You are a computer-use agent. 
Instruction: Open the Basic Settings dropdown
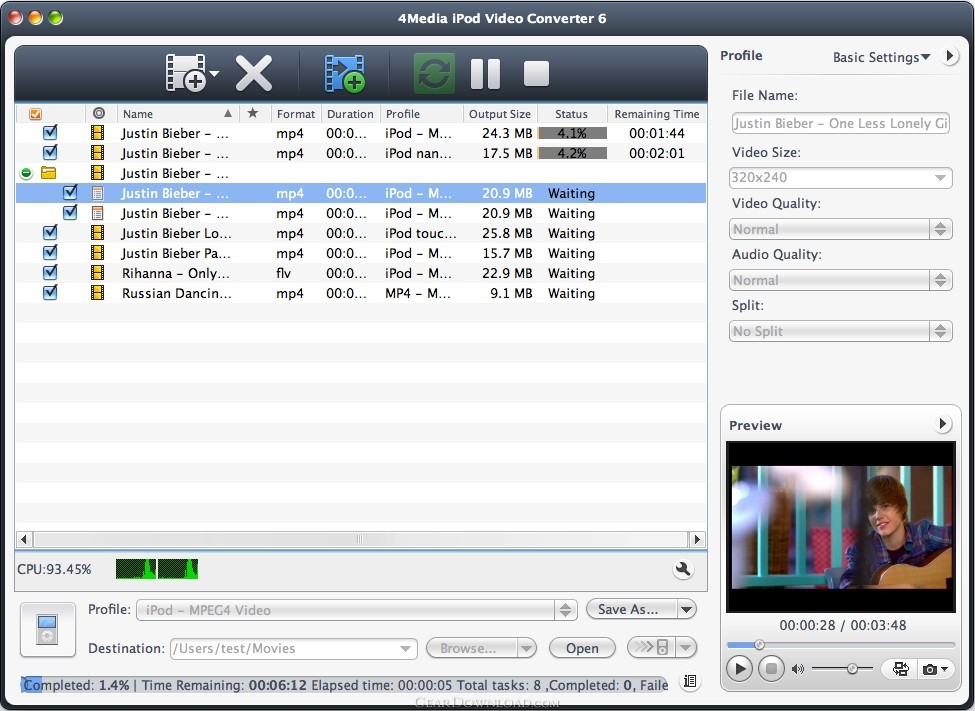(x=881, y=57)
